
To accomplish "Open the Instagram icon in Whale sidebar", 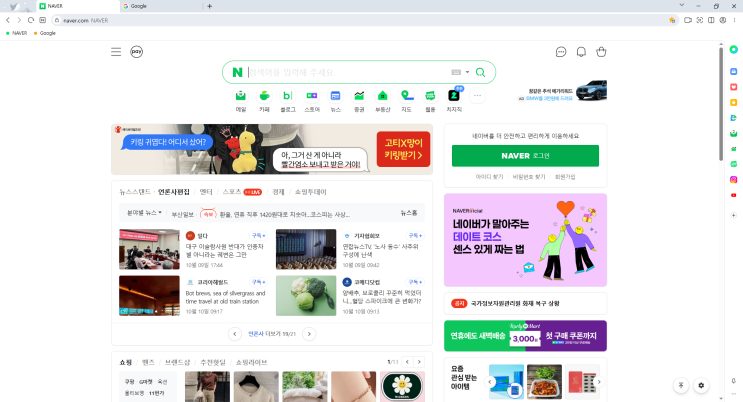I will [734, 180].
